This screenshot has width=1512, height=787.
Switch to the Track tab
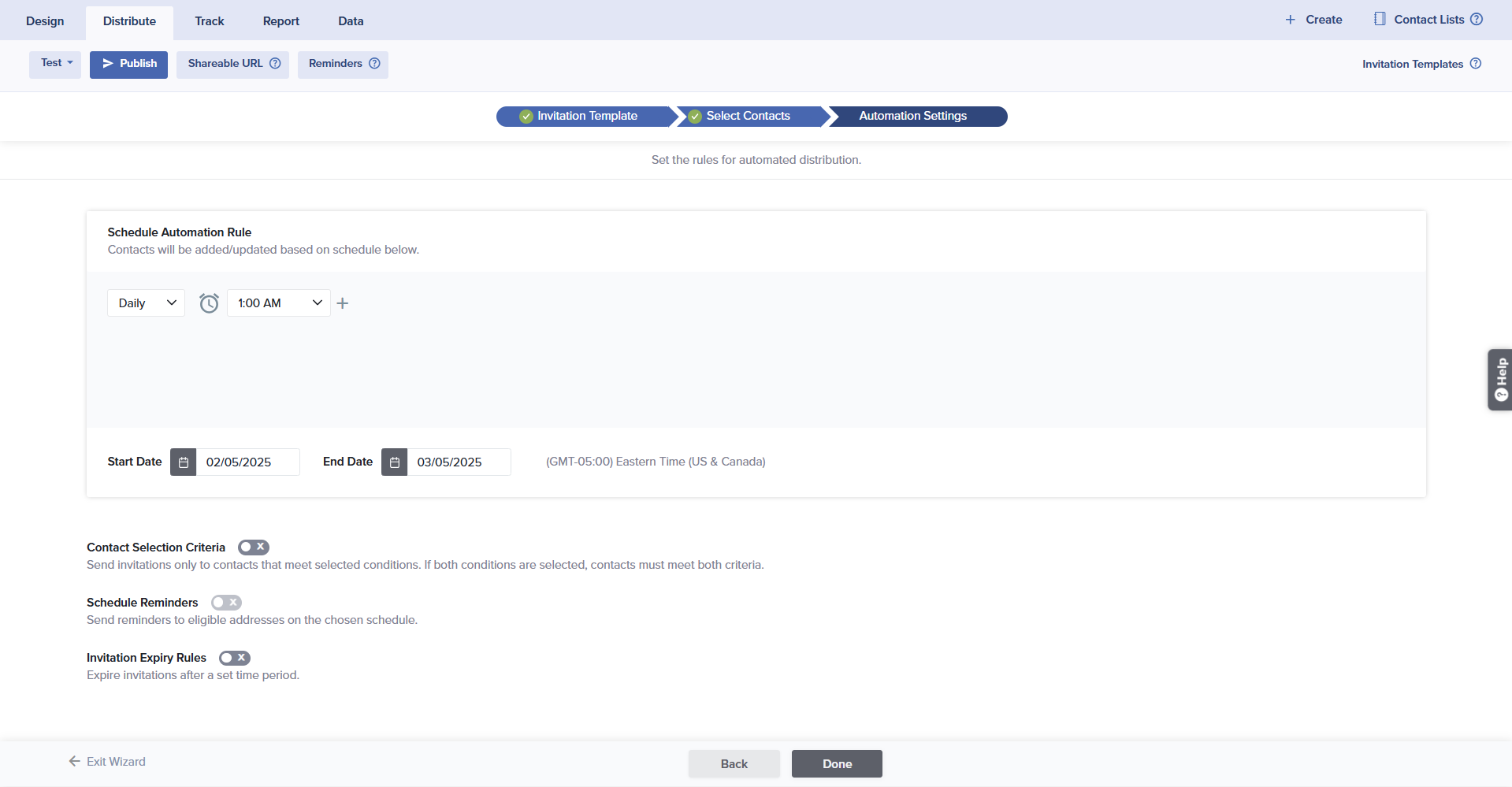coord(210,21)
